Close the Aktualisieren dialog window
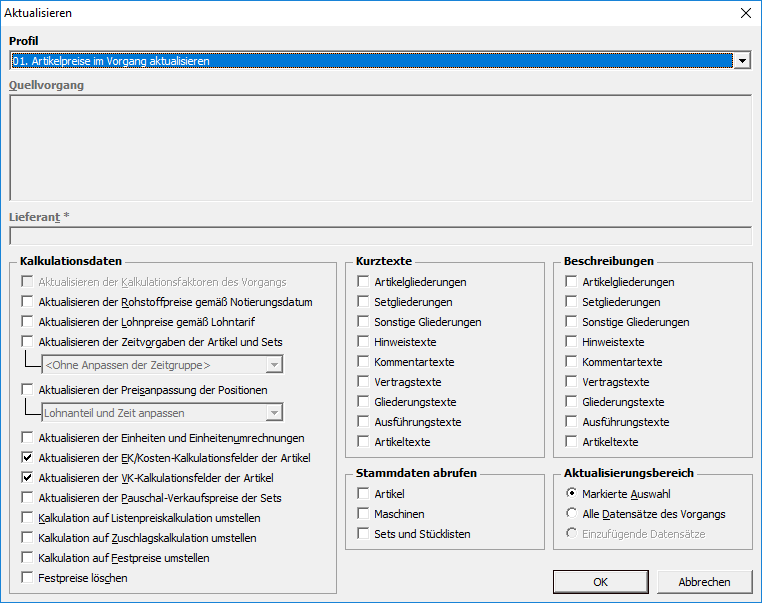762x603 pixels. click(744, 14)
